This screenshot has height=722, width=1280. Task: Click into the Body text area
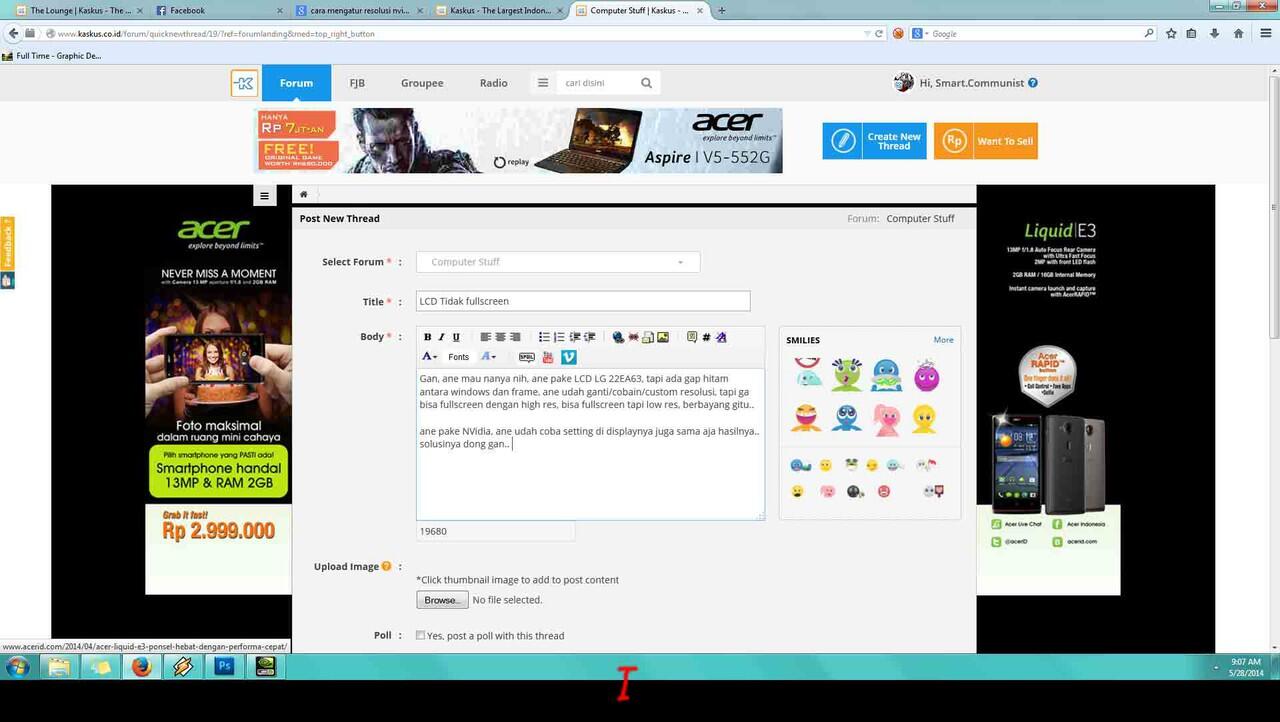tap(590, 444)
